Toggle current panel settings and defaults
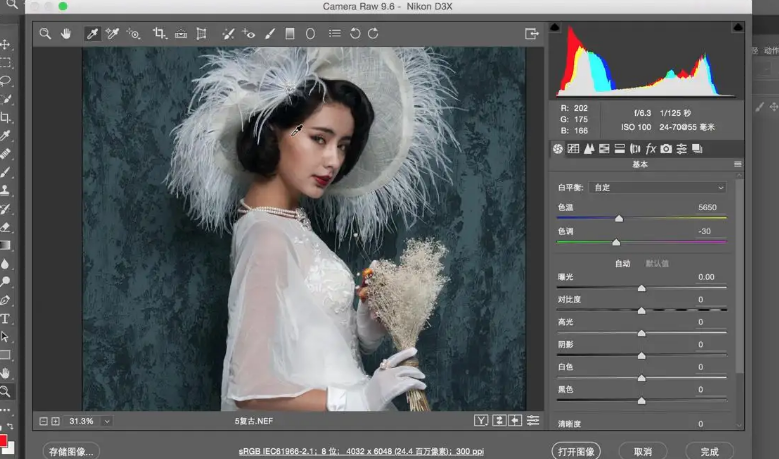779x459 pixels. click(533, 420)
